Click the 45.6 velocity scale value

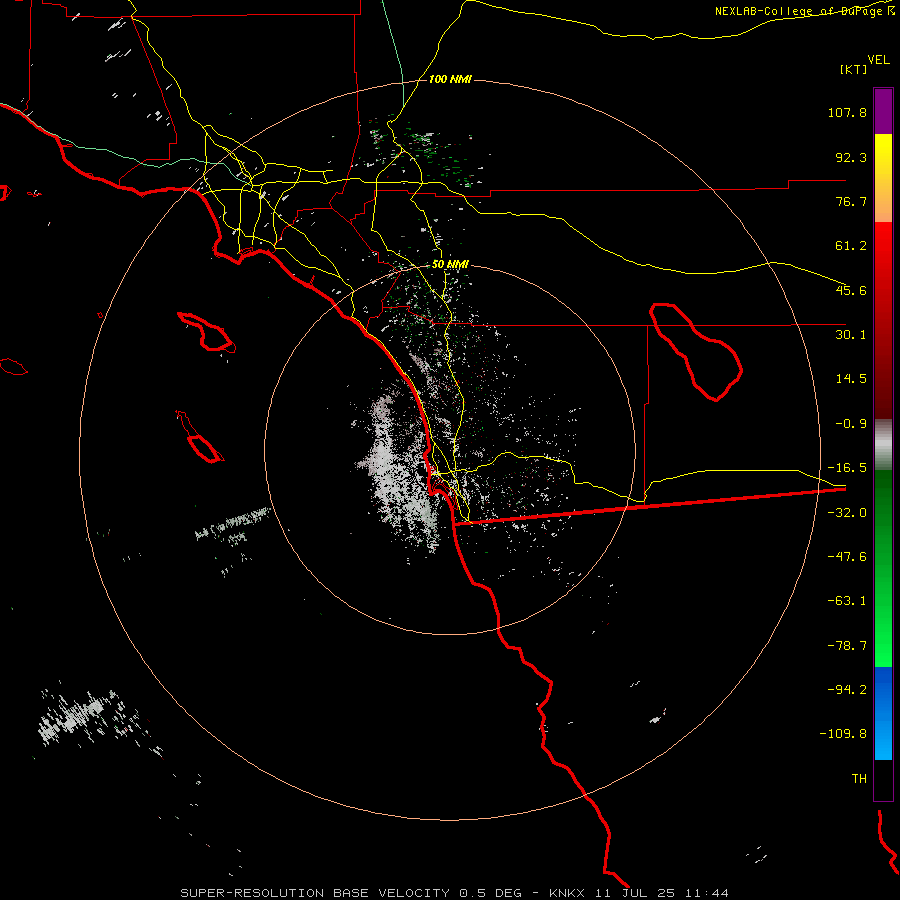click(851, 290)
